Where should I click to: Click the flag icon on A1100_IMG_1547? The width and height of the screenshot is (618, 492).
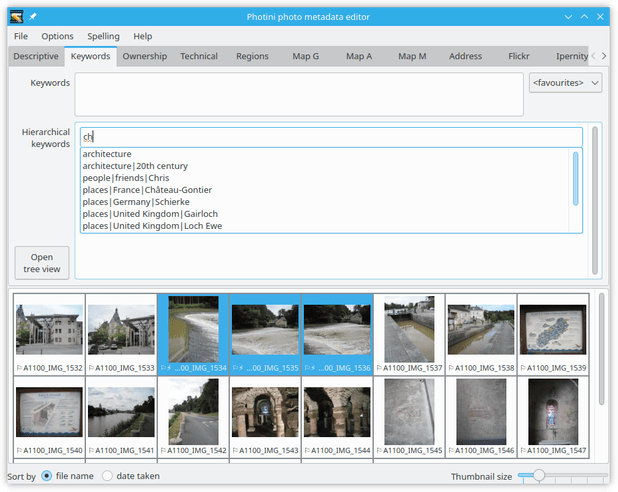click(523, 450)
